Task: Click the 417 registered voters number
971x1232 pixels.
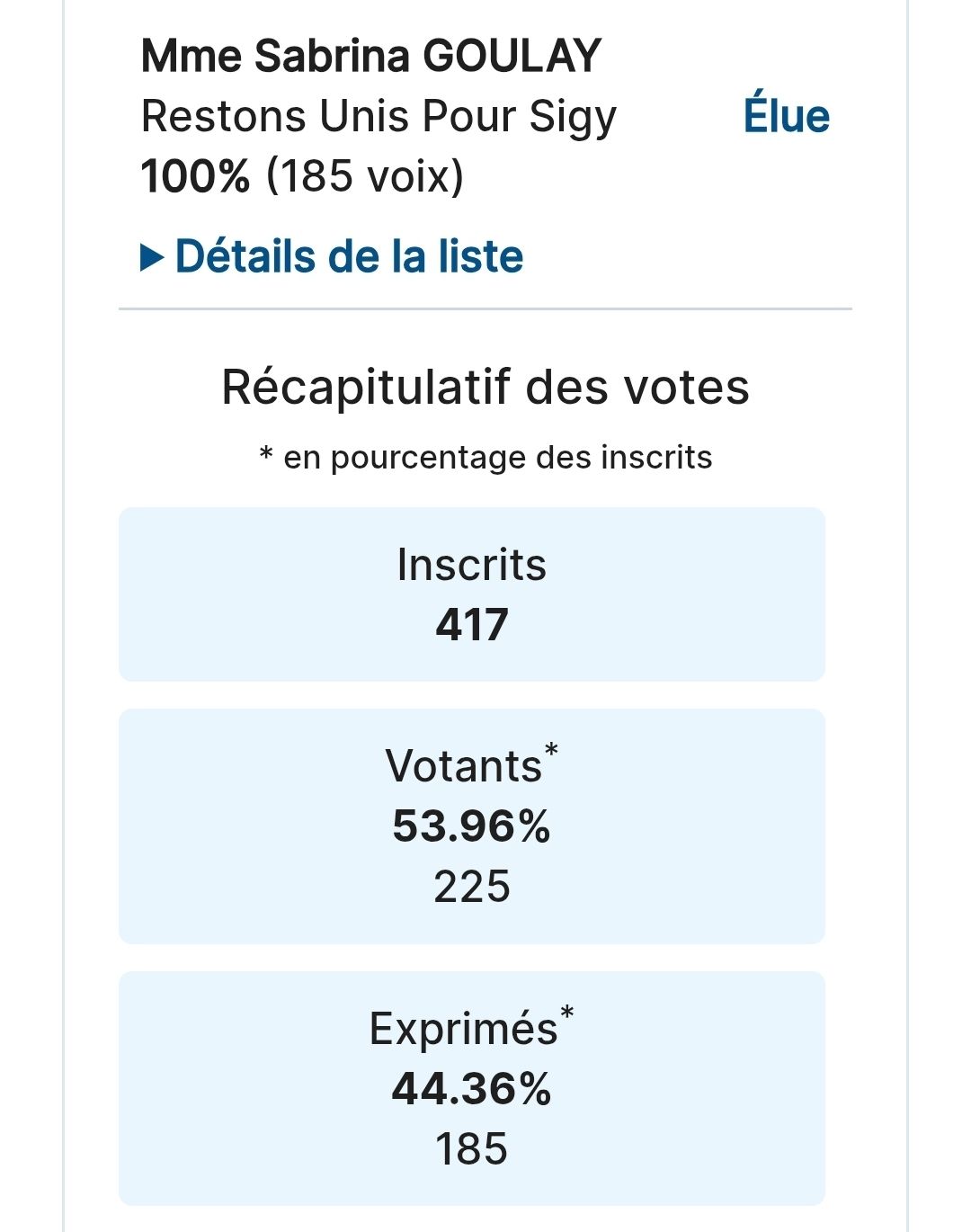Action: [471, 624]
